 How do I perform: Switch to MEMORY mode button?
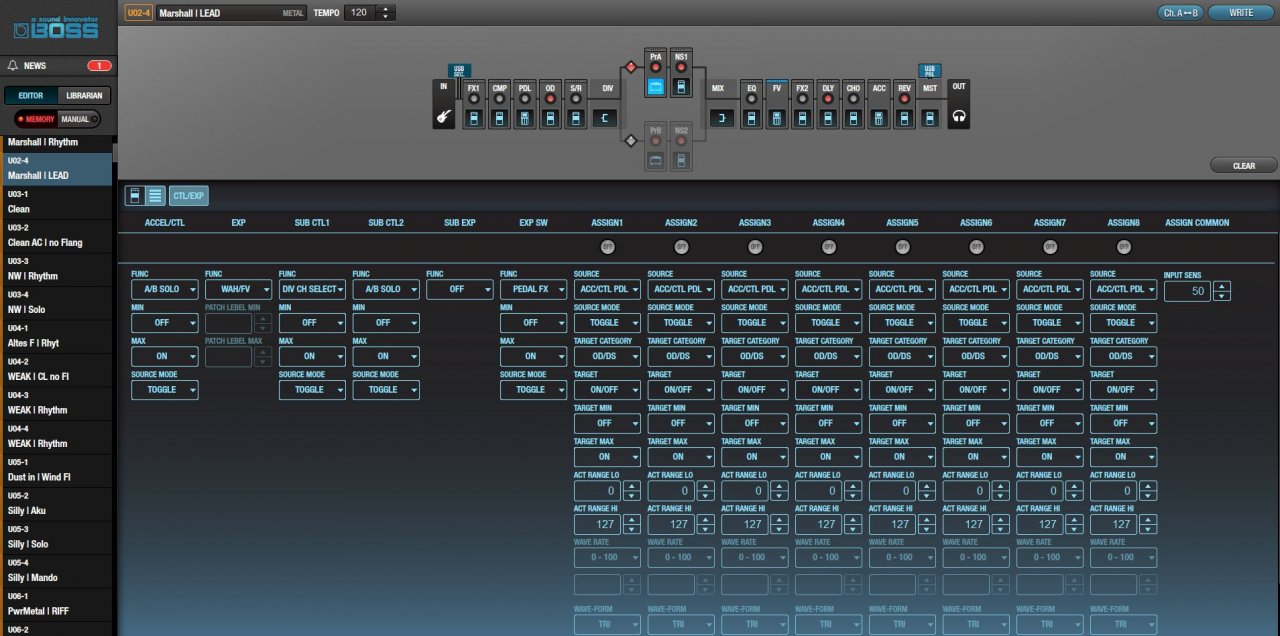36,119
